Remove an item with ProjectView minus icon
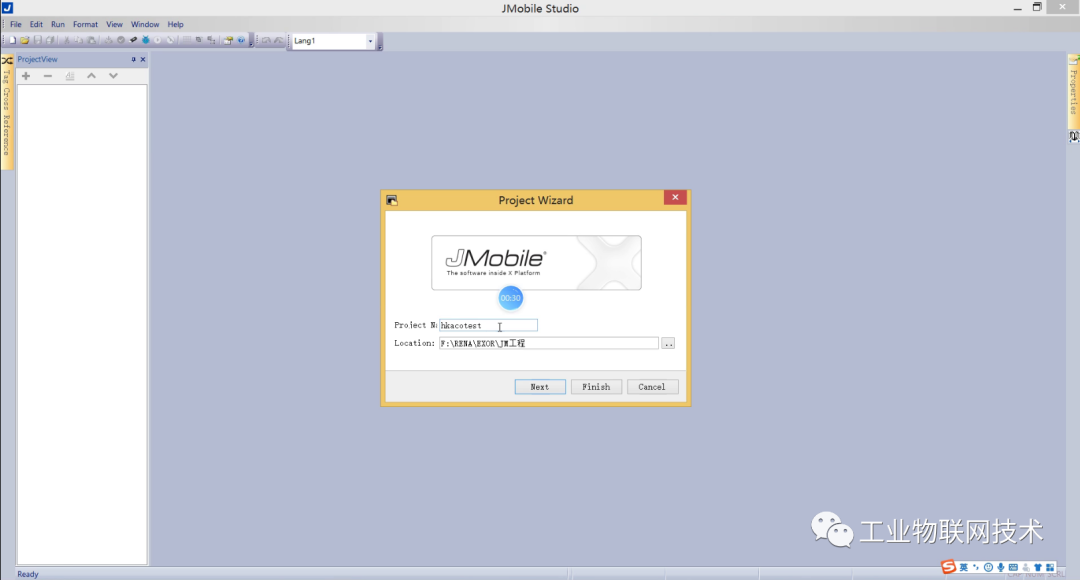 point(47,75)
